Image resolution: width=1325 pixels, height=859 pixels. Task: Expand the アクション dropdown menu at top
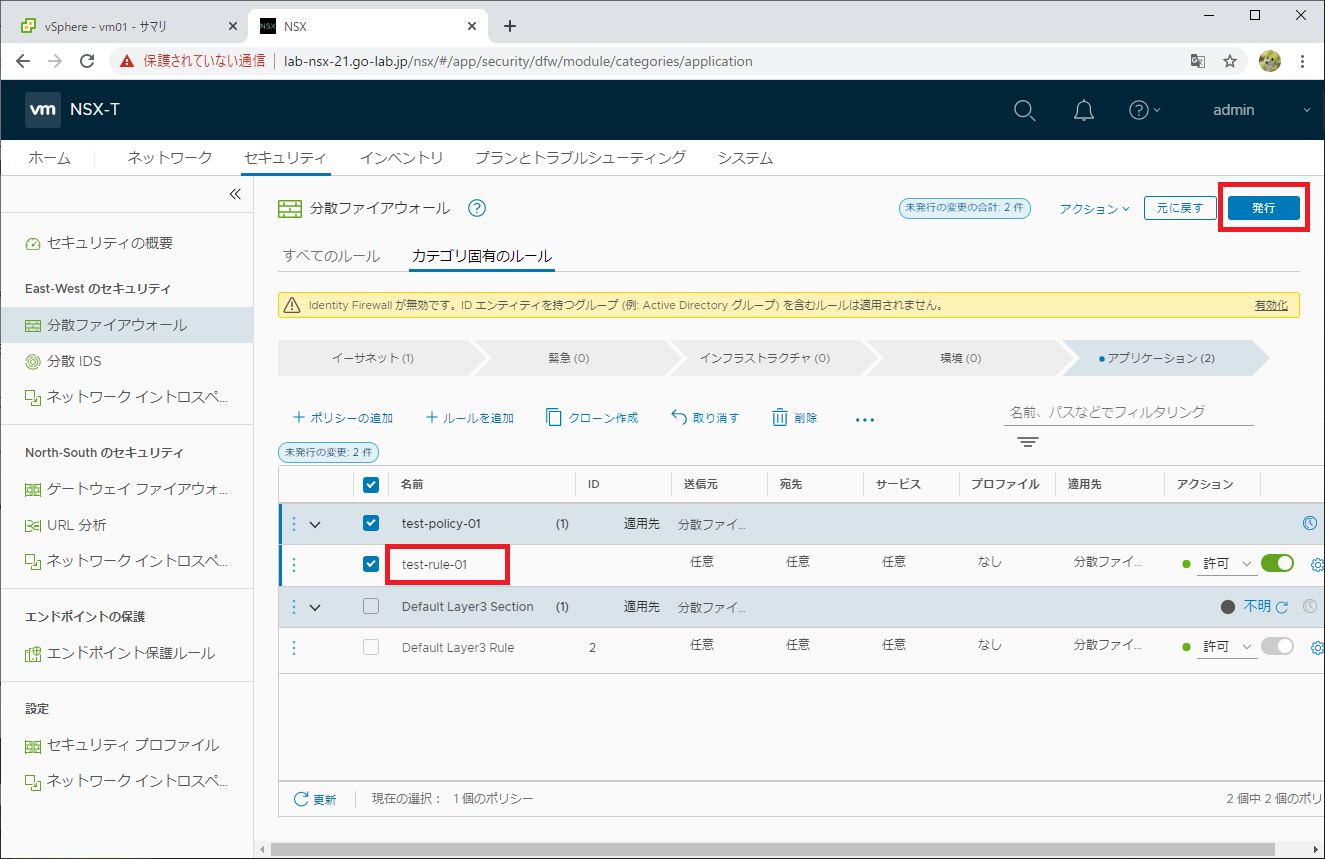click(x=1094, y=209)
